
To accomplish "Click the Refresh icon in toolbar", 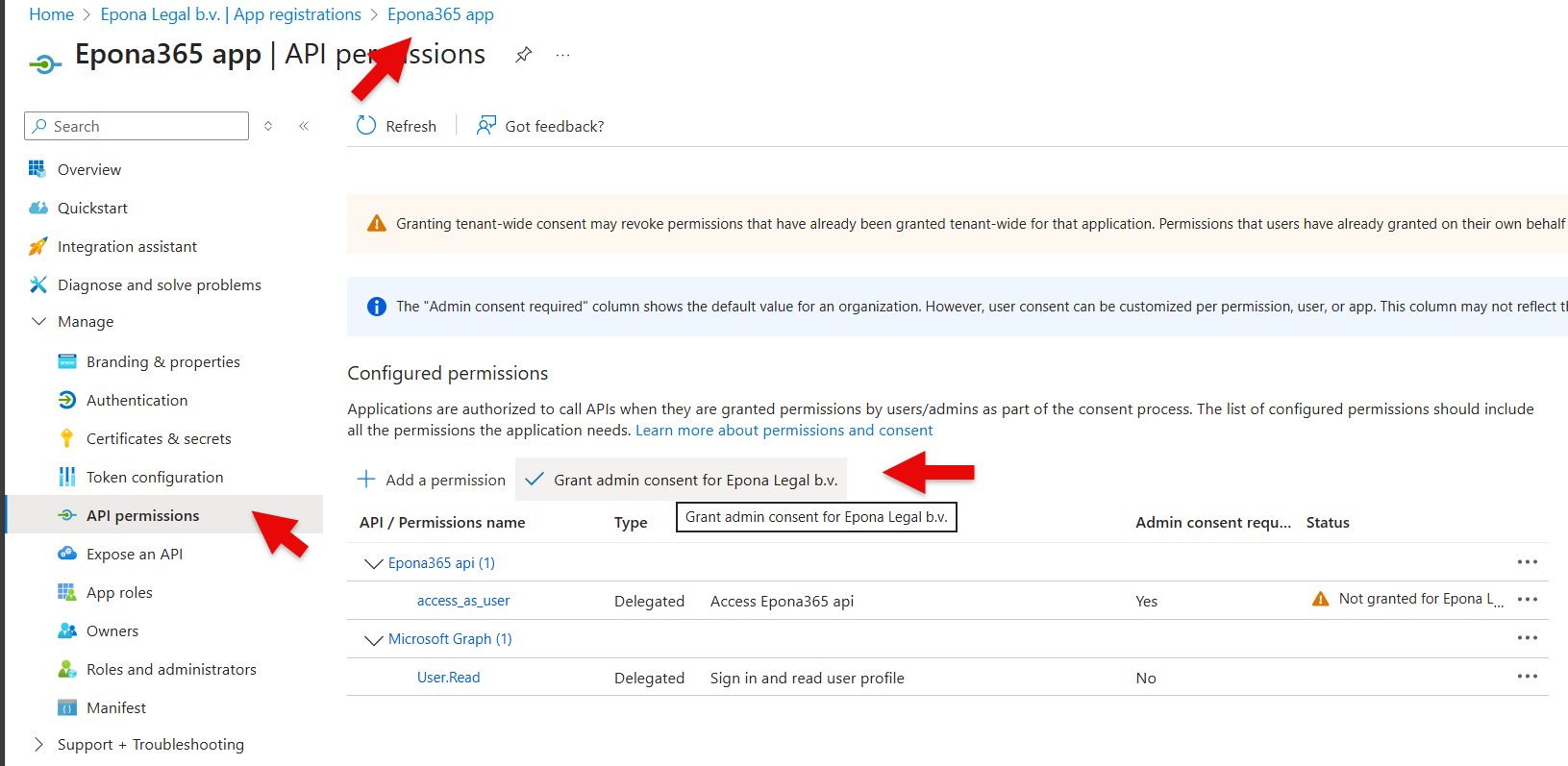I will [x=366, y=126].
